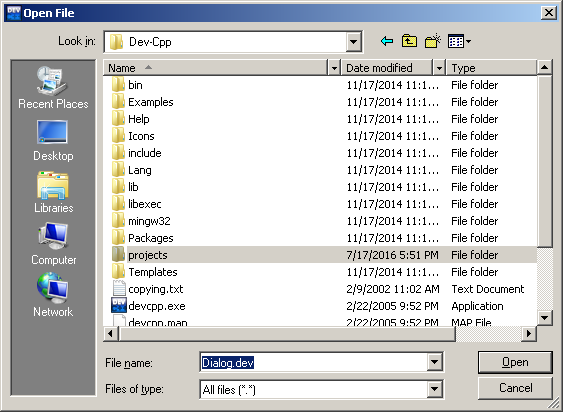Open Recent Places in sidebar
The height and width of the screenshot is (412, 563).
53,88
